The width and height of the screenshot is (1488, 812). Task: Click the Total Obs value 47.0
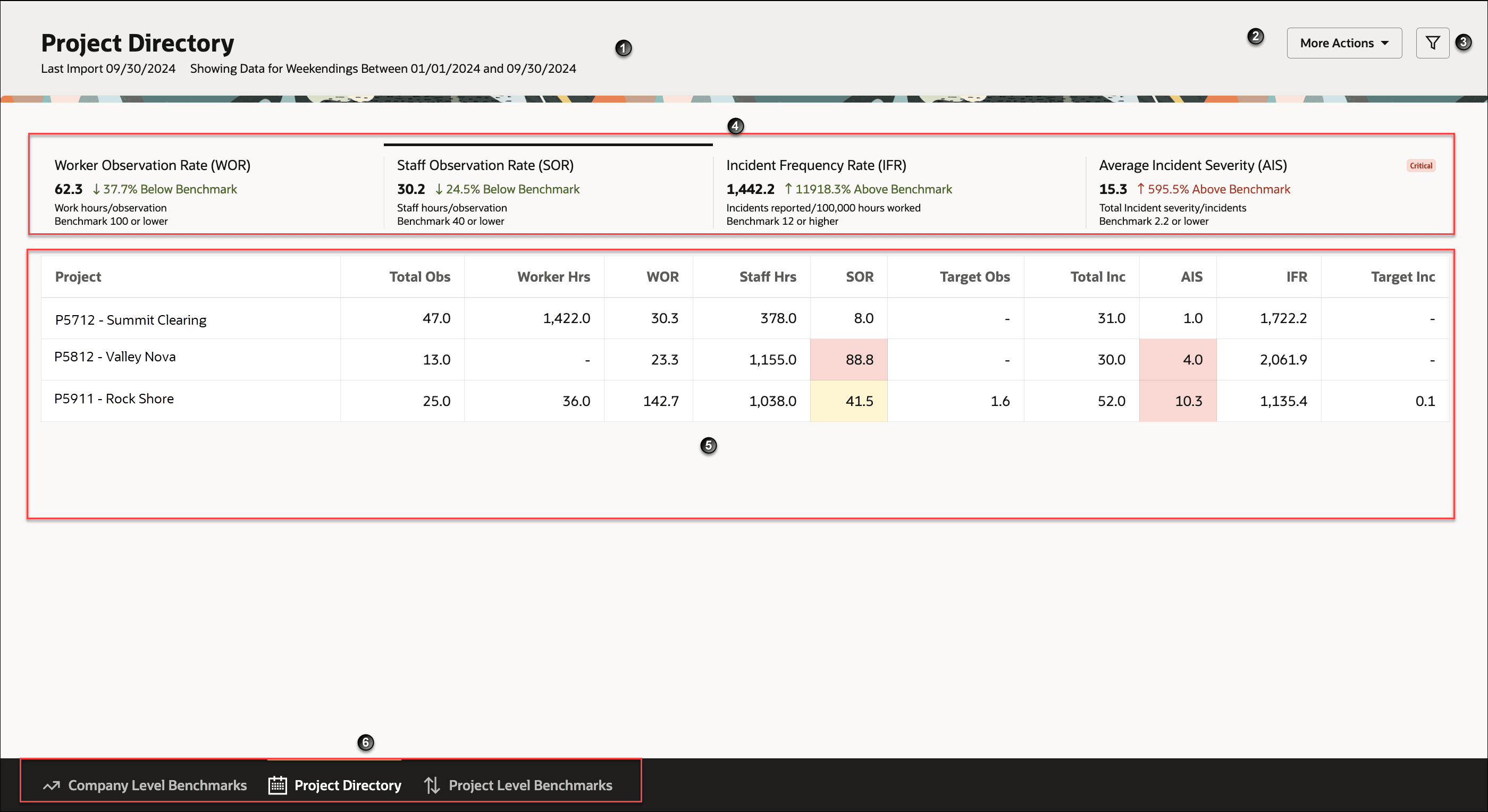(436, 318)
